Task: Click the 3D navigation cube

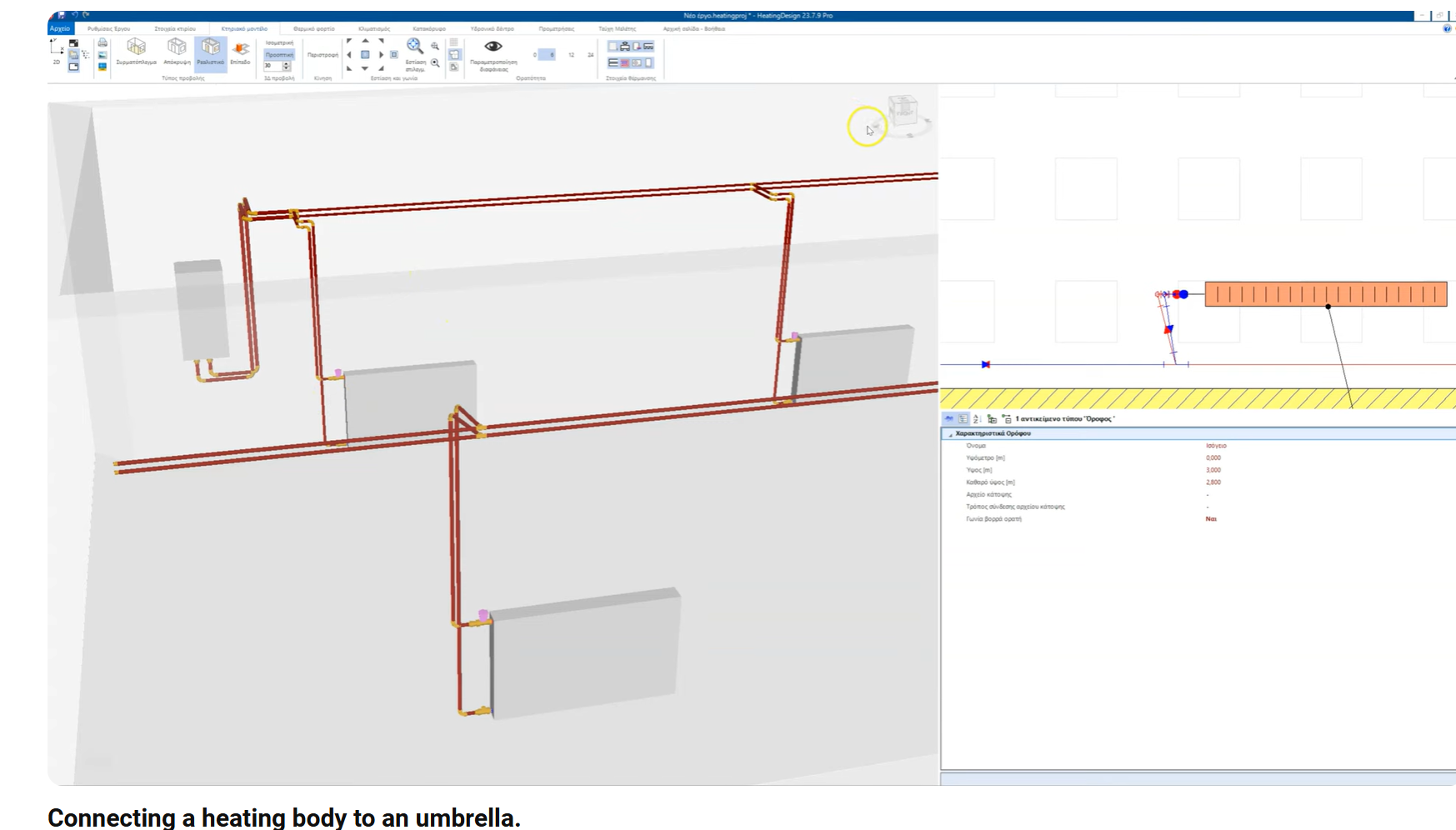Action: (903, 109)
